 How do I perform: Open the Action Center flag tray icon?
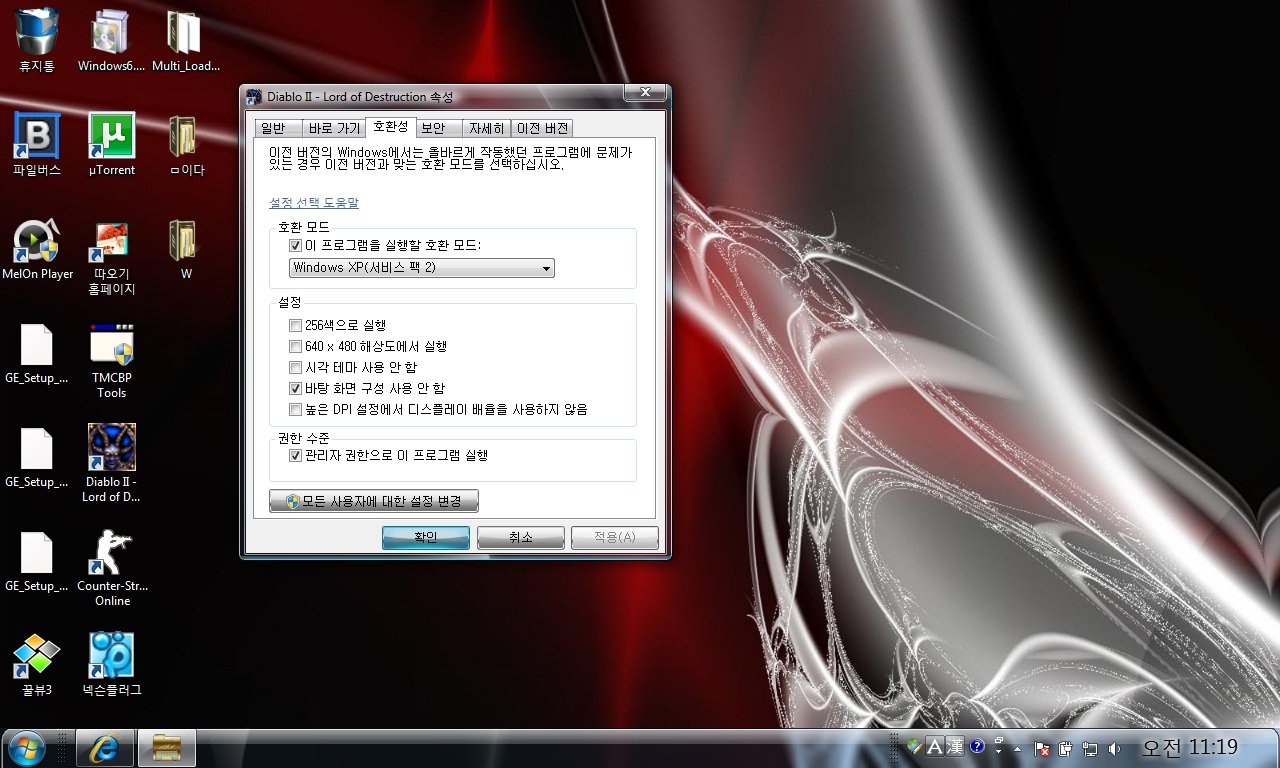[1041, 748]
